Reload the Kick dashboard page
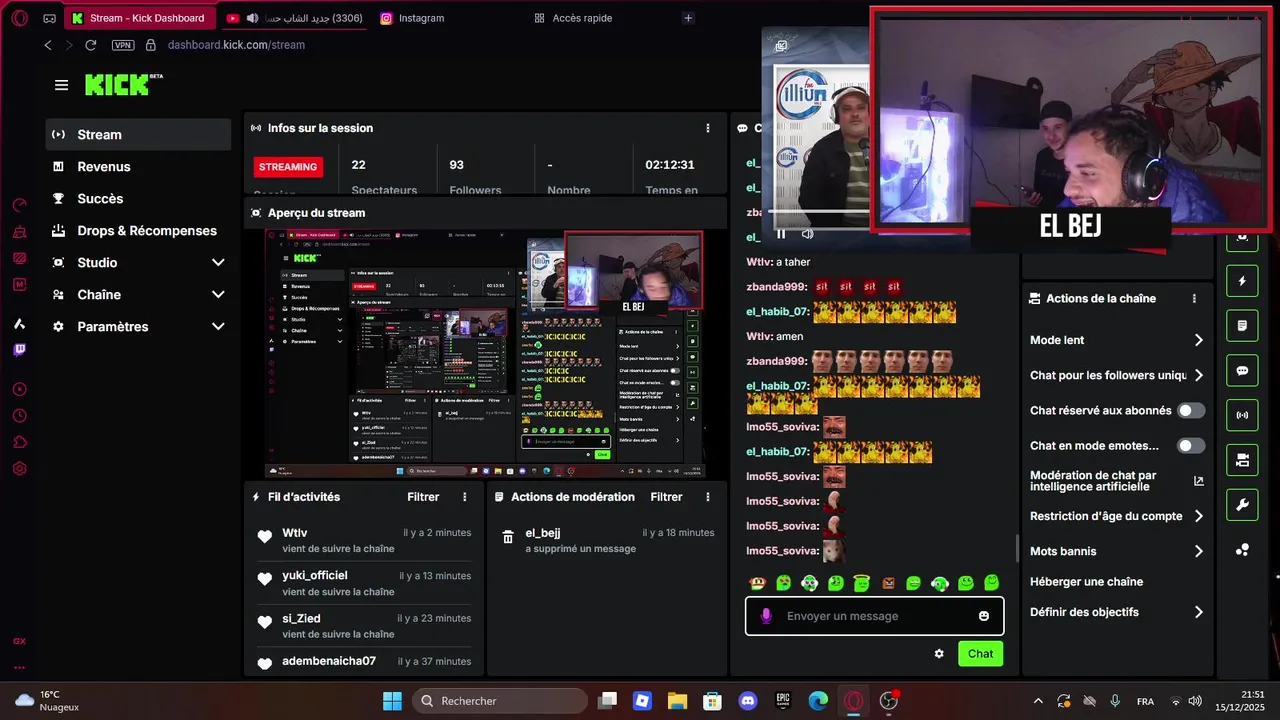Viewport: 1280px width, 720px height. coord(90,45)
